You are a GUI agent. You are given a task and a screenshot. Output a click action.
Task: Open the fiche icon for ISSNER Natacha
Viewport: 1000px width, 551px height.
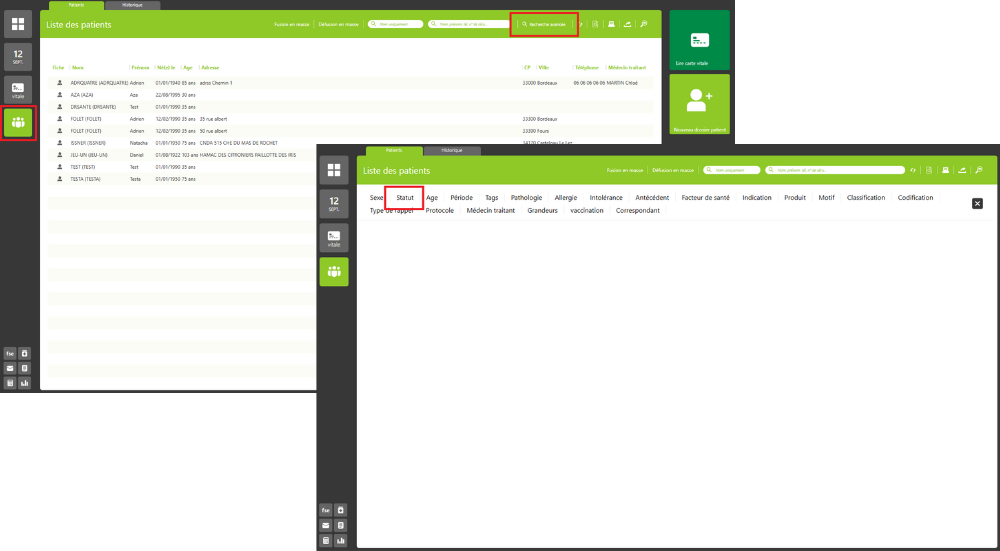[59, 143]
